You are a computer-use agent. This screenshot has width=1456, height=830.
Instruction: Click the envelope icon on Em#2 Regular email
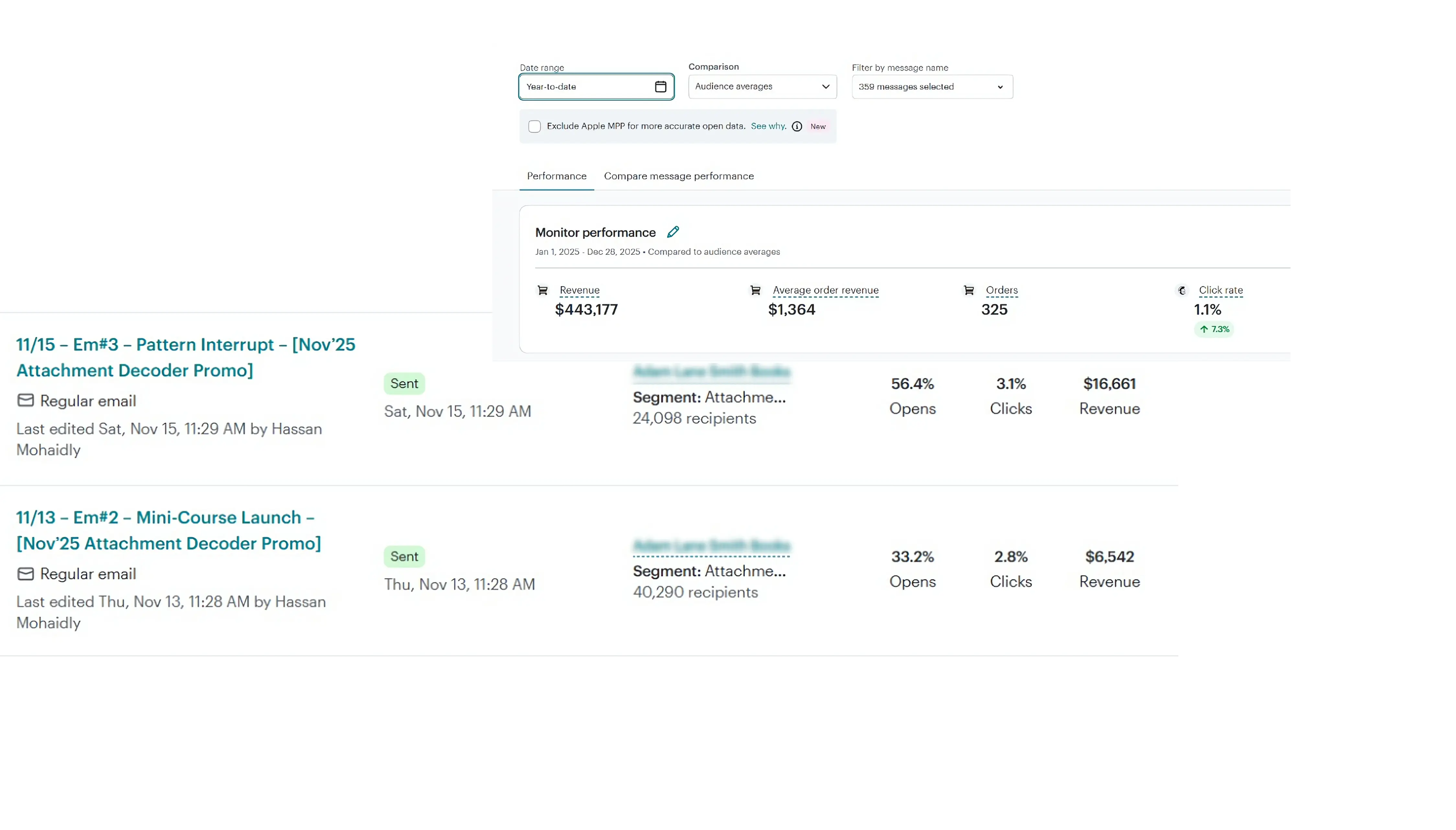(x=25, y=574)
